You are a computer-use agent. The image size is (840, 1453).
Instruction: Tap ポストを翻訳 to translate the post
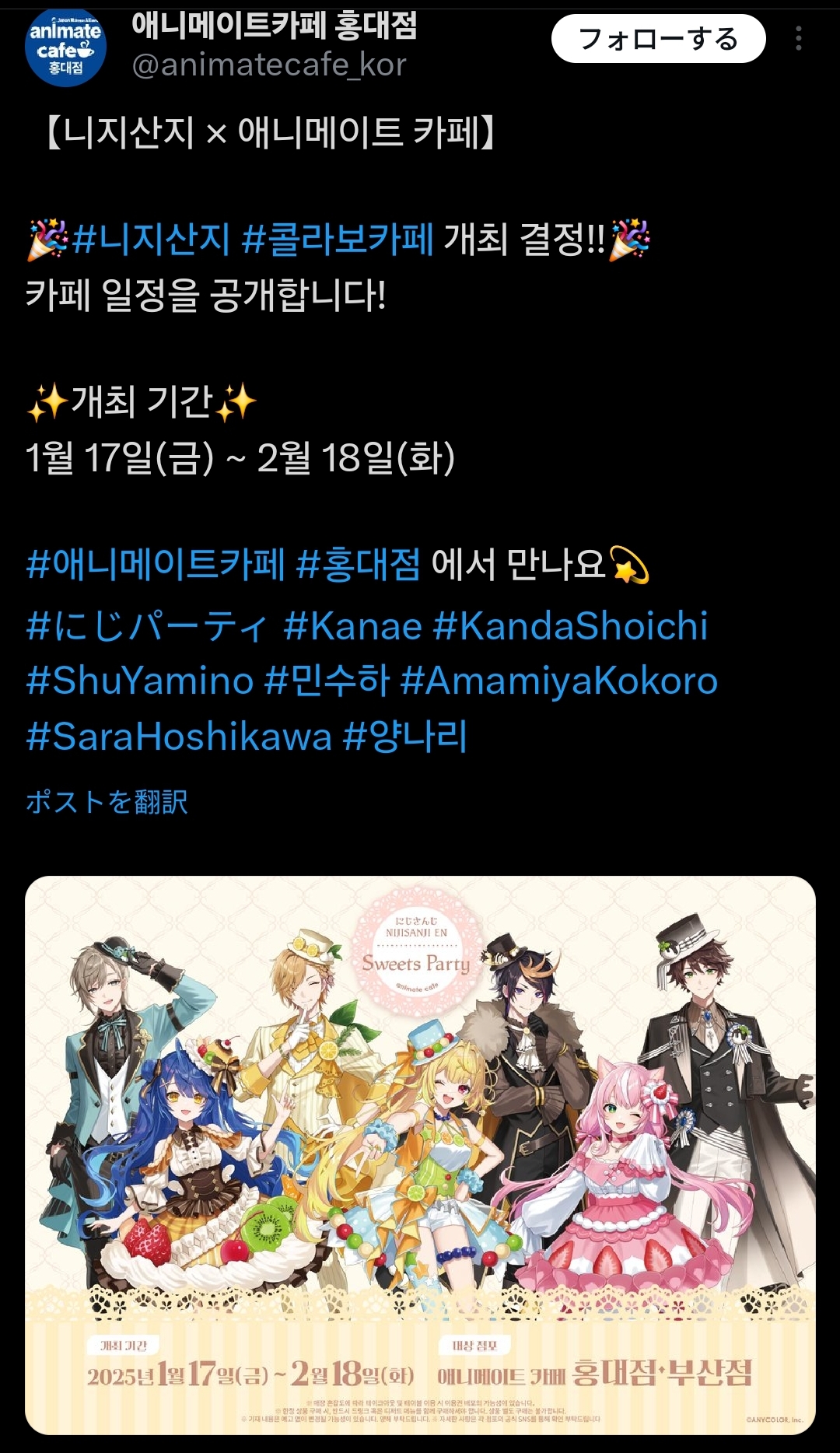(x=107, y=802)
